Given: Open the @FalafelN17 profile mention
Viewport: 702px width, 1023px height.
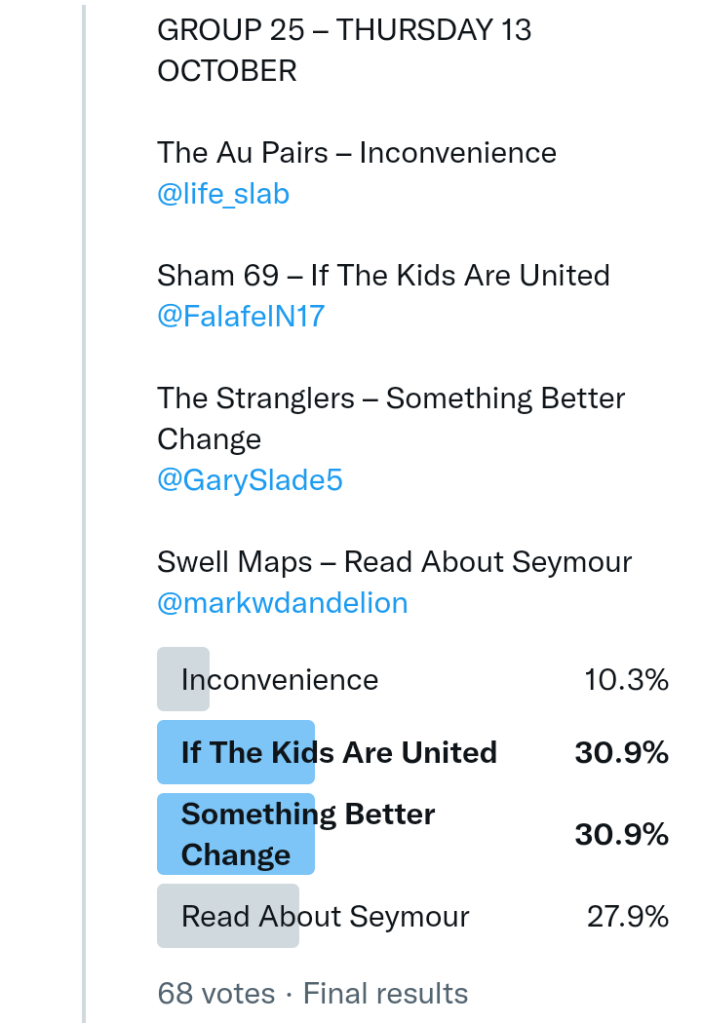Looking at the screenshot, I should click(241, 317).
